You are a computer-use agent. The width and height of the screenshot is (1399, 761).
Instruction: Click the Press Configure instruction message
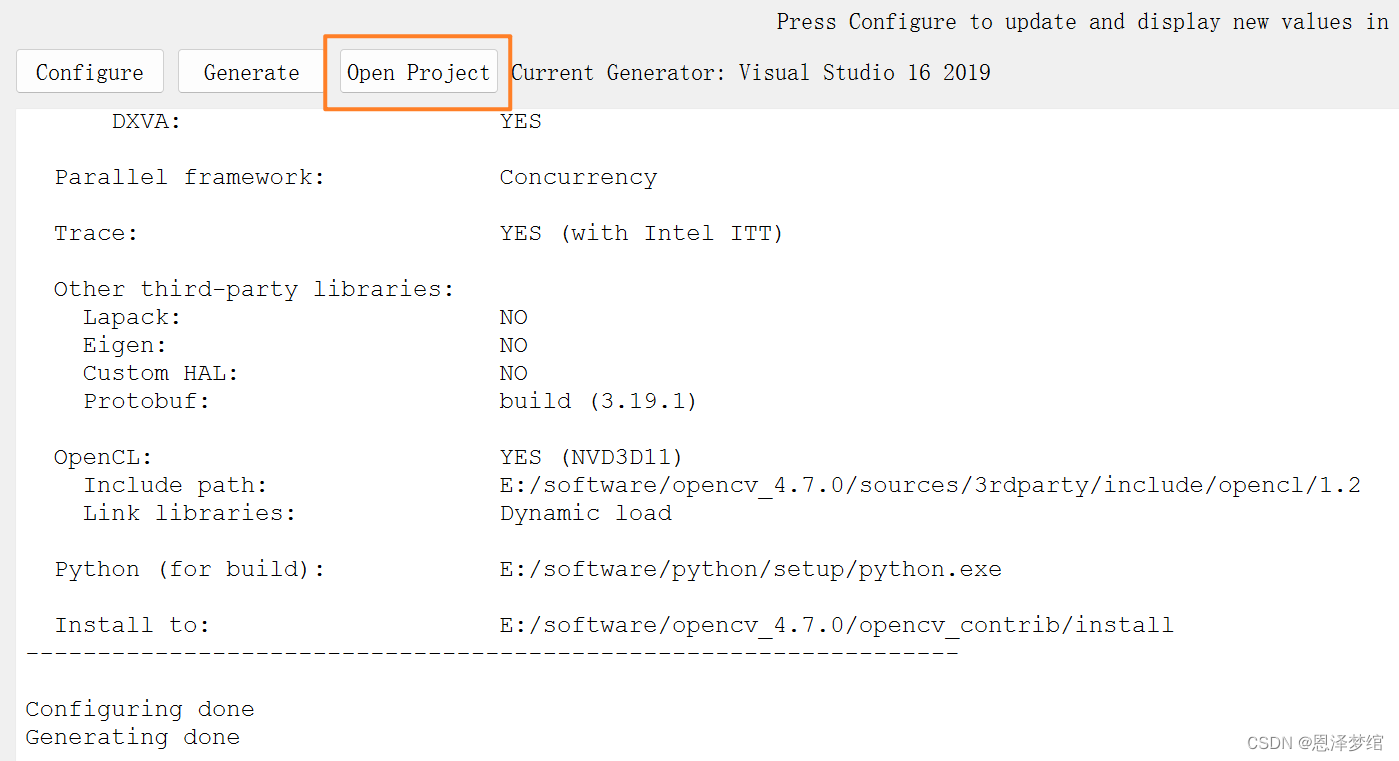(x=1077, y=21)
